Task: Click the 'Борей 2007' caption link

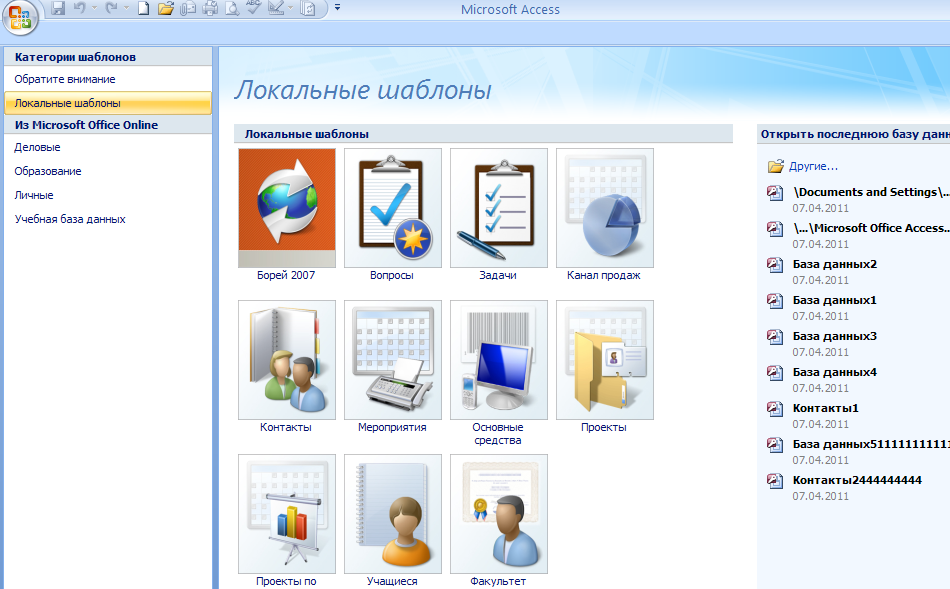Action: (x=286, y=275)
